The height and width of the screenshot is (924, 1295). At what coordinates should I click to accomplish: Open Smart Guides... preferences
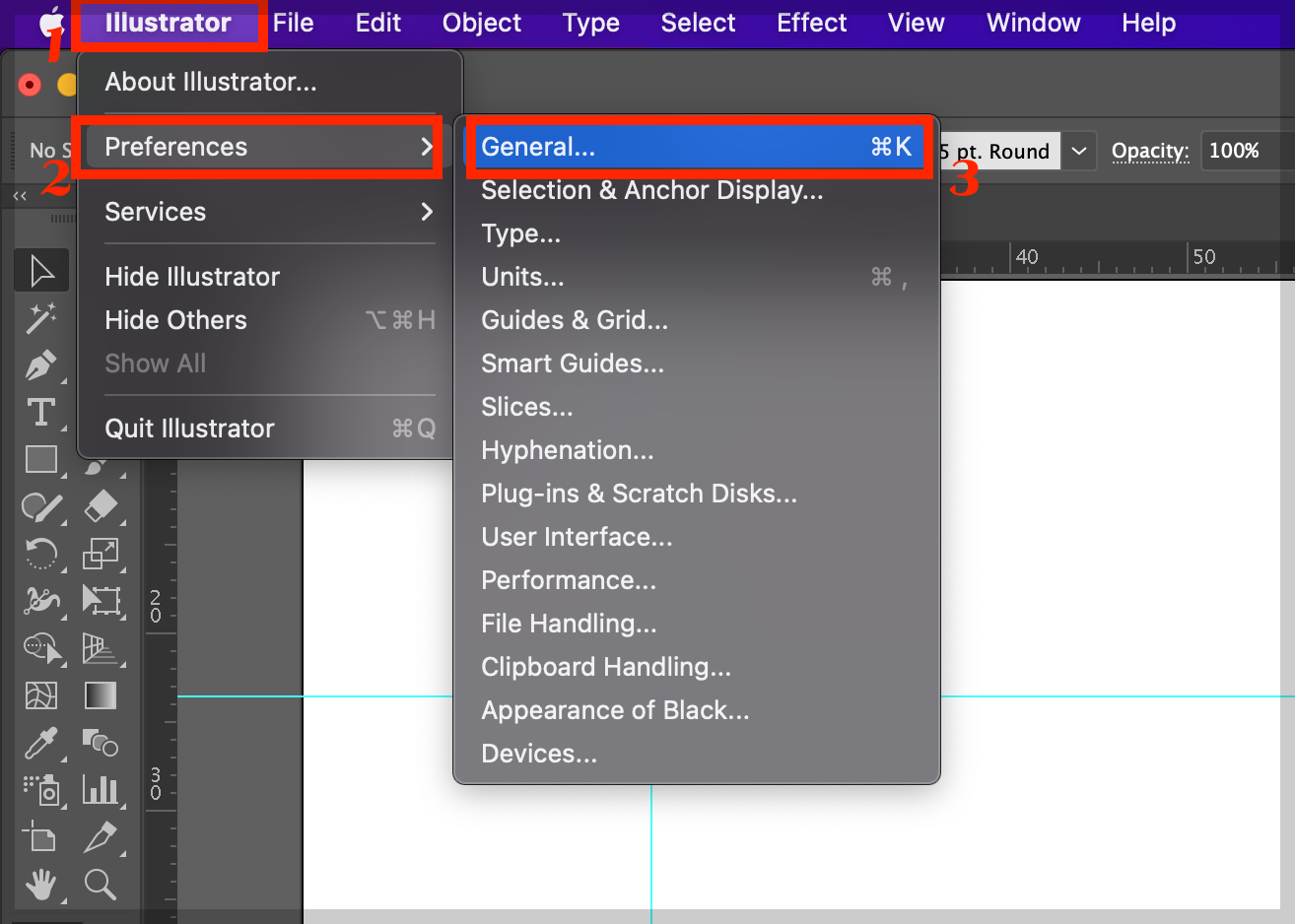pyautogui.click(x=698, y=363)
